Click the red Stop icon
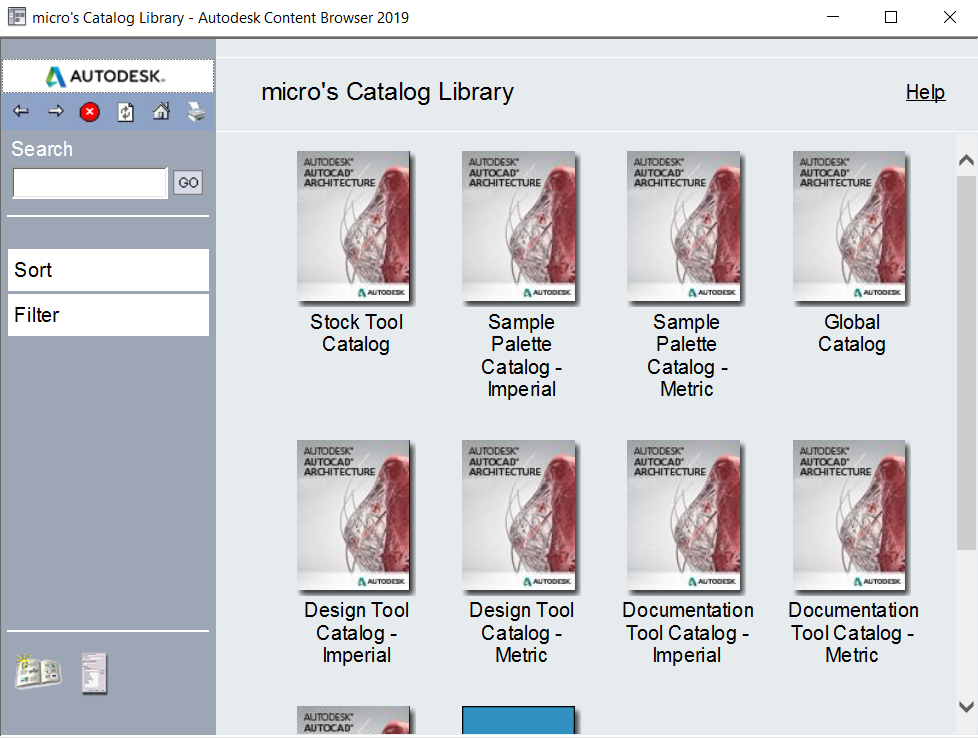 (90, 112)
